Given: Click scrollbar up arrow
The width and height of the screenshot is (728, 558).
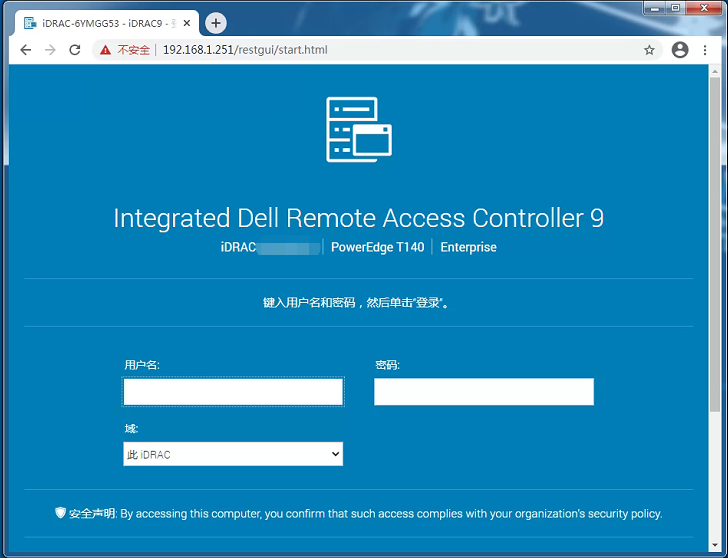Looking at the screenshot, I should click(715, 71).
